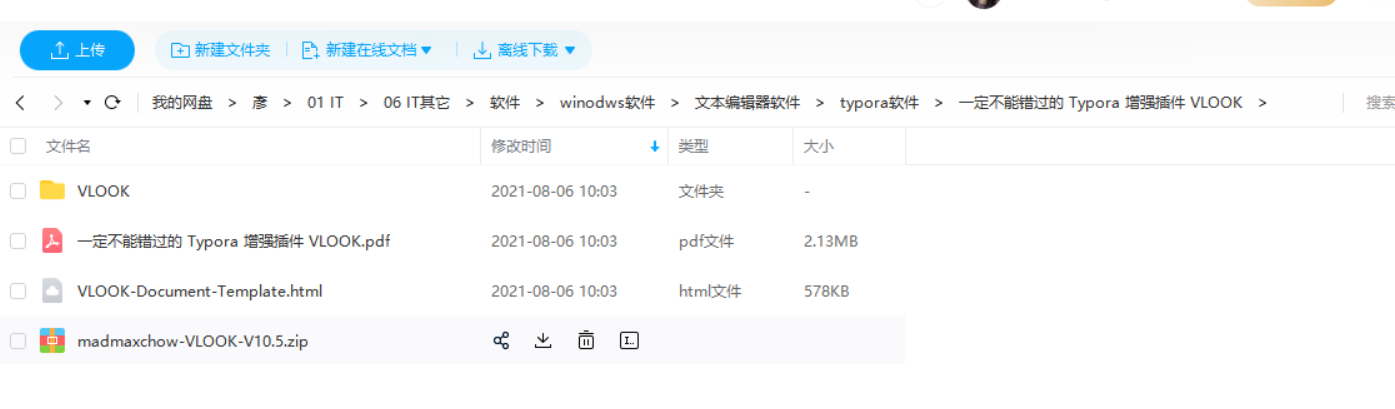Open the 新建在线文档 dropdown

coord(367,50)
